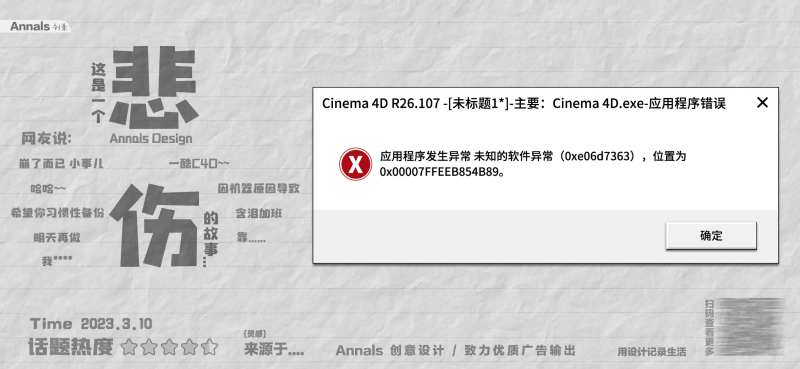Select the third topic heat star
Image resolution: width=800 pixels, height=369 pixels.
click(169, 348)
